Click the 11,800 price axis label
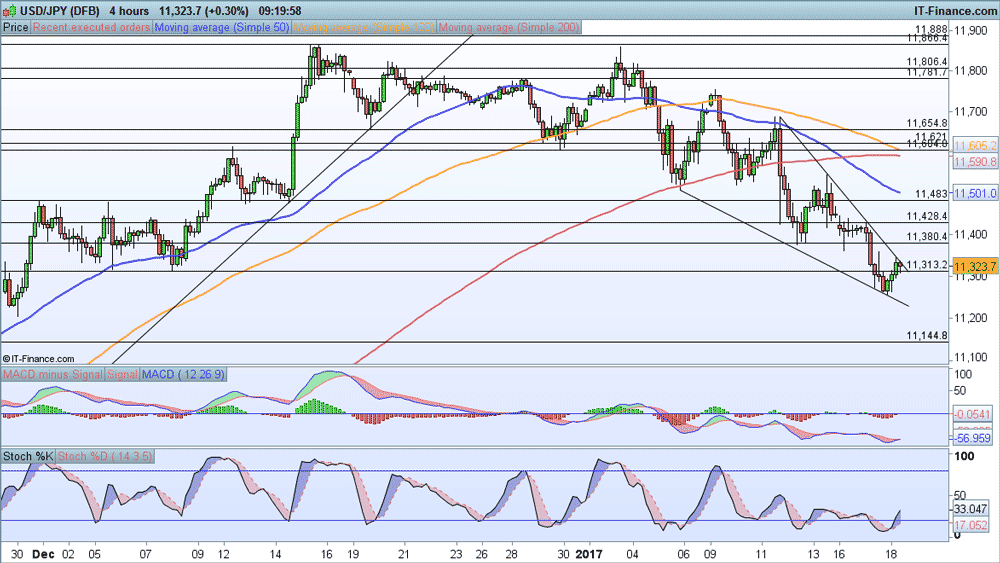This screenshot has width=1000, height=563. click(x=970, y=71)
